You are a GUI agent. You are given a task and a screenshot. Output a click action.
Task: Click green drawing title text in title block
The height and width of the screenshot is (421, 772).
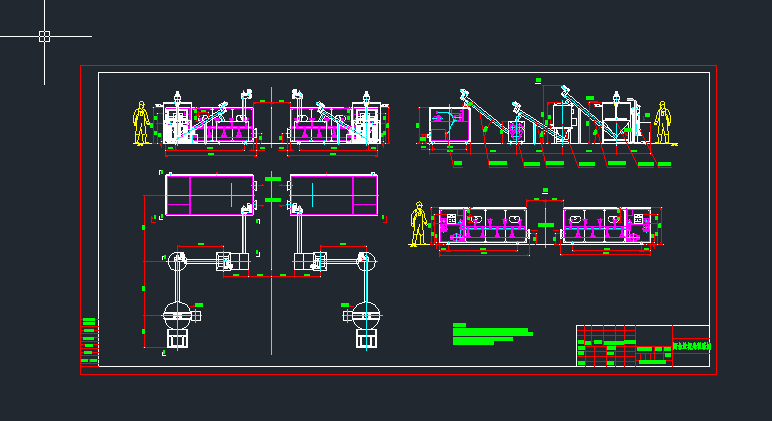[x=691, y=345]
